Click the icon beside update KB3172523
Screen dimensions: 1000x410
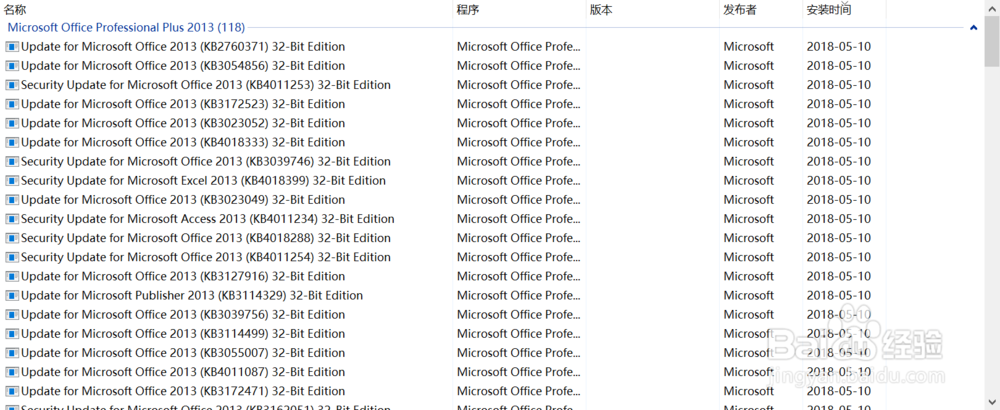[x=12, y=104]
